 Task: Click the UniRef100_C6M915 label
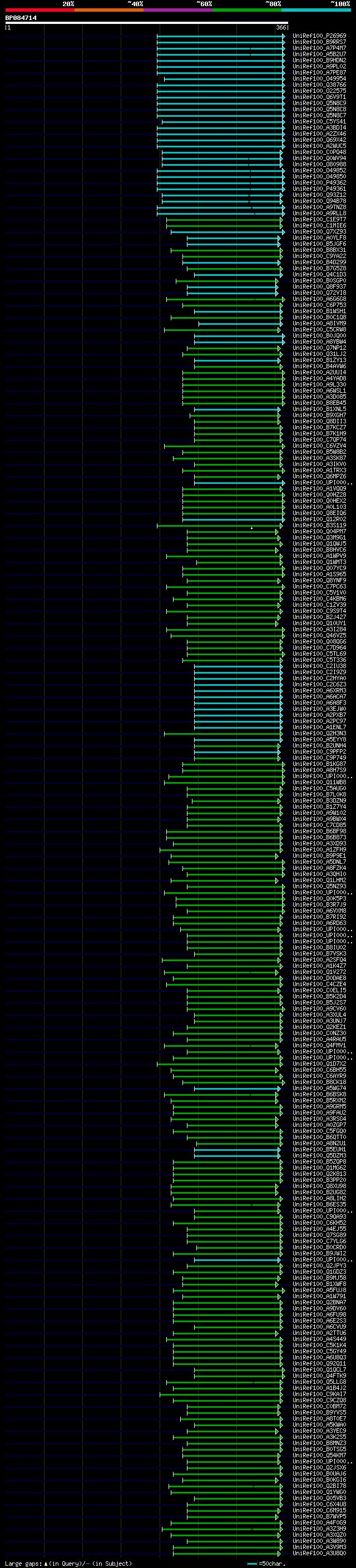click(319, 1510)
